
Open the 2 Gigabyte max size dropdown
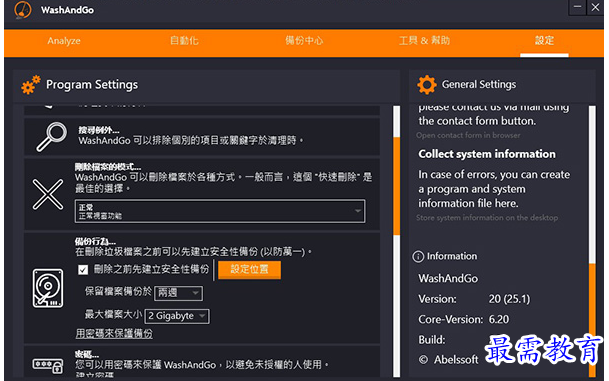click(177, 316)
